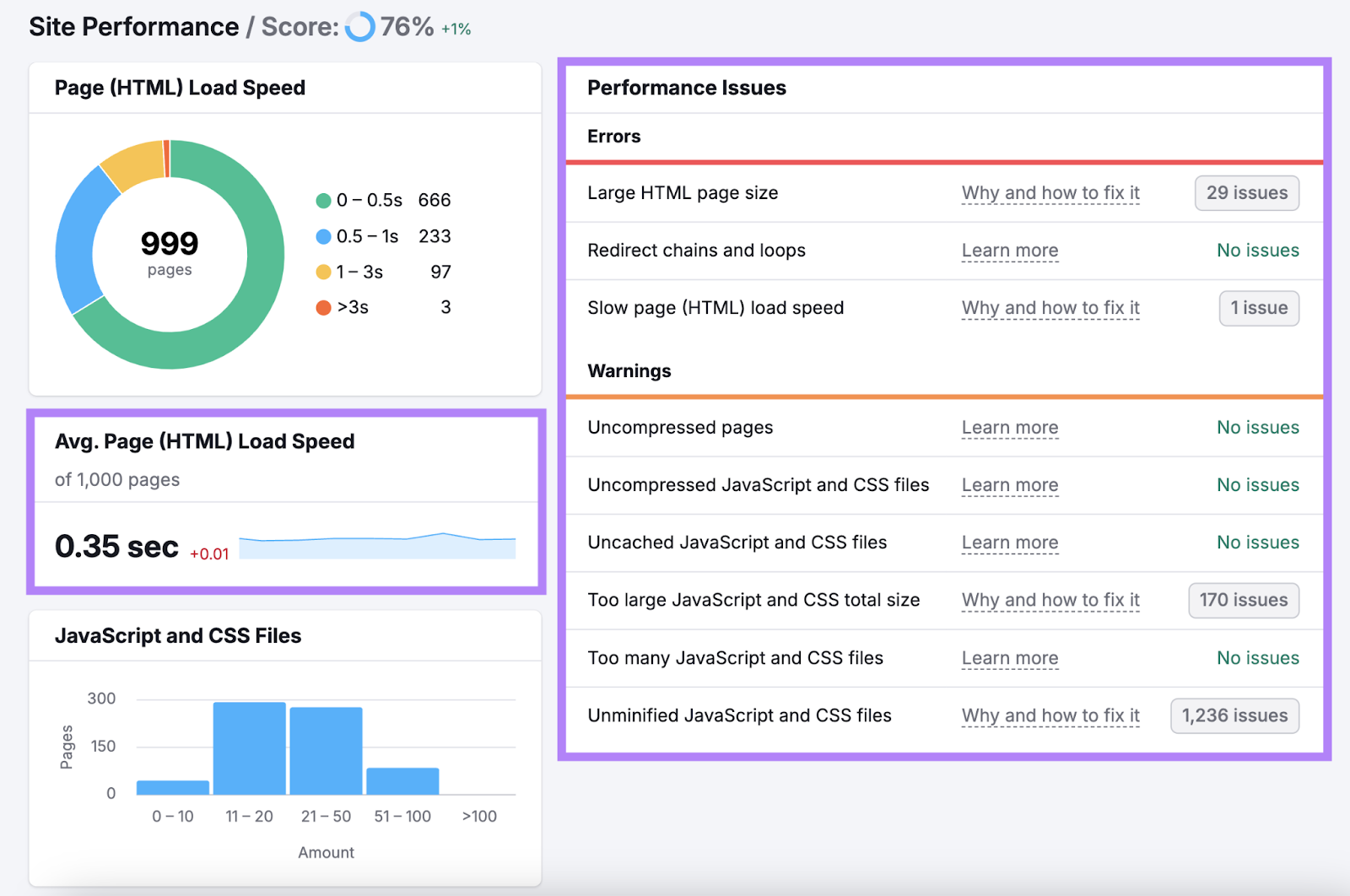
Task: Click the red >3s legend dot
Action: click(323, 307)
